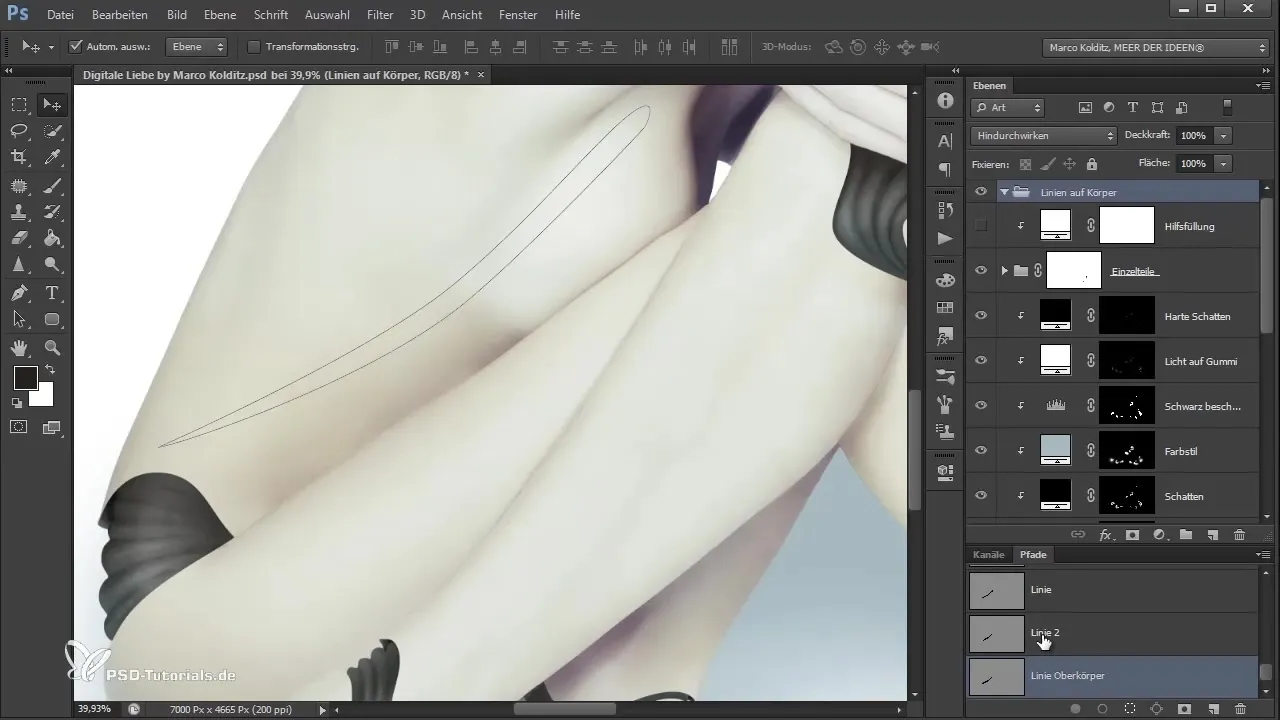Expand the Einzelteile group
1280x720 pixels.
tap(1004, 271)
